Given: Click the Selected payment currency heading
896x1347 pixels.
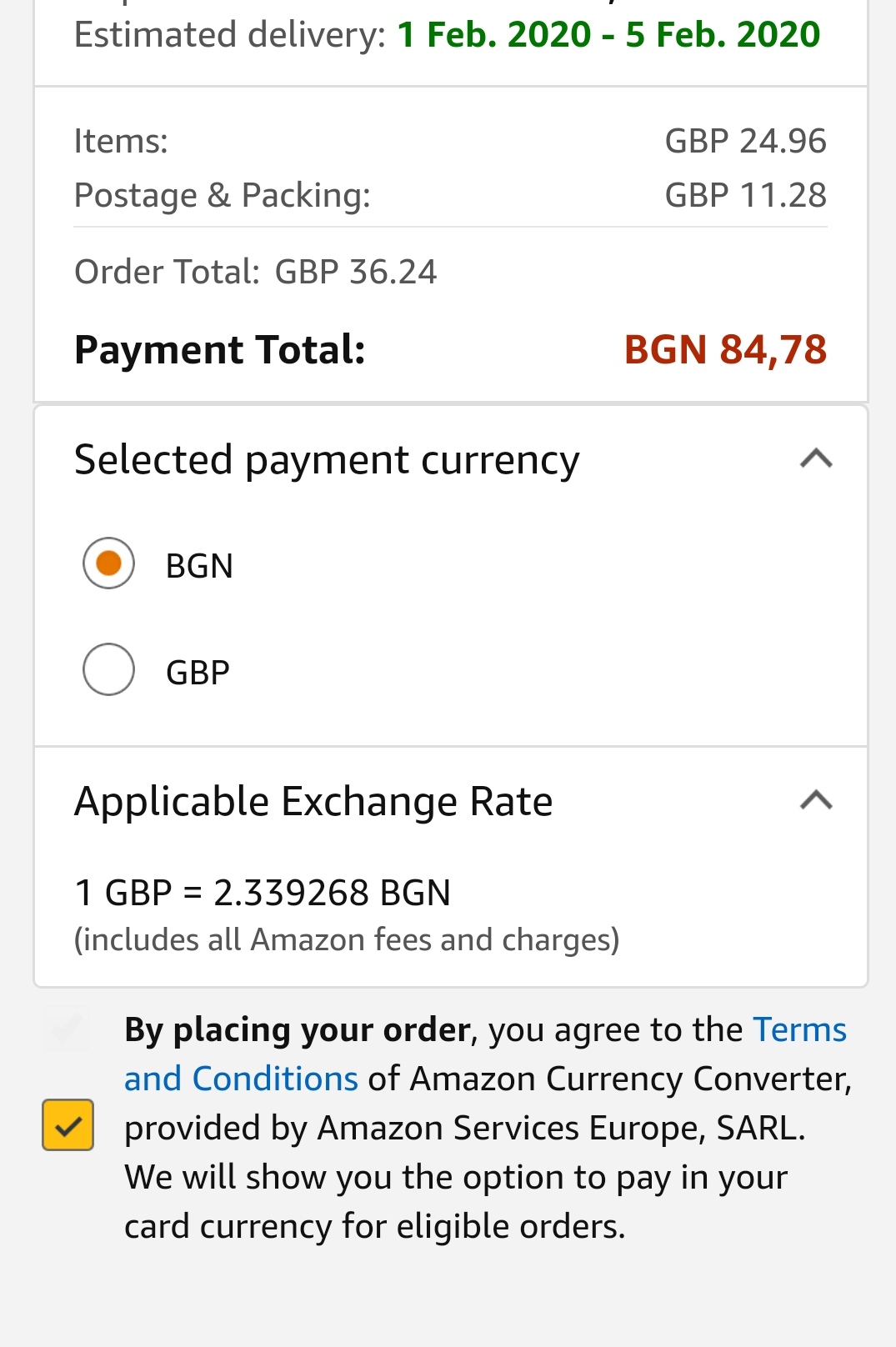Looking at the screenshot, I should tap(327, 460).
